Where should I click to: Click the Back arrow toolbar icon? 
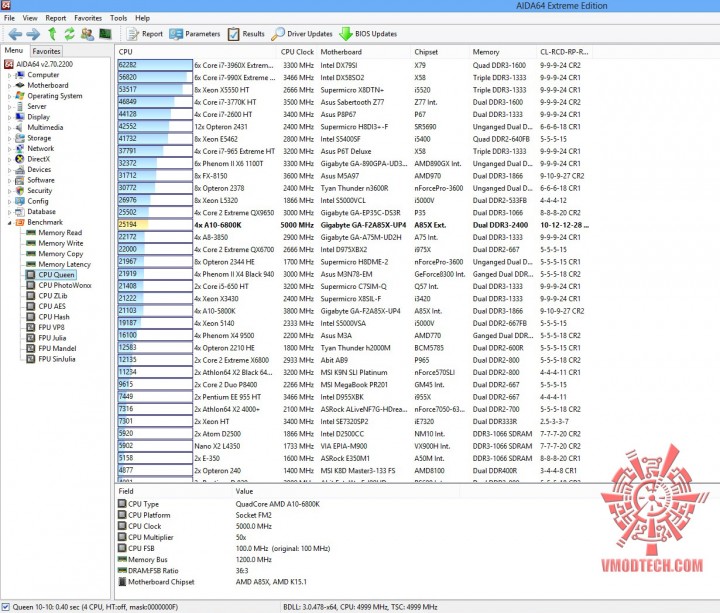tap(15, 34)
